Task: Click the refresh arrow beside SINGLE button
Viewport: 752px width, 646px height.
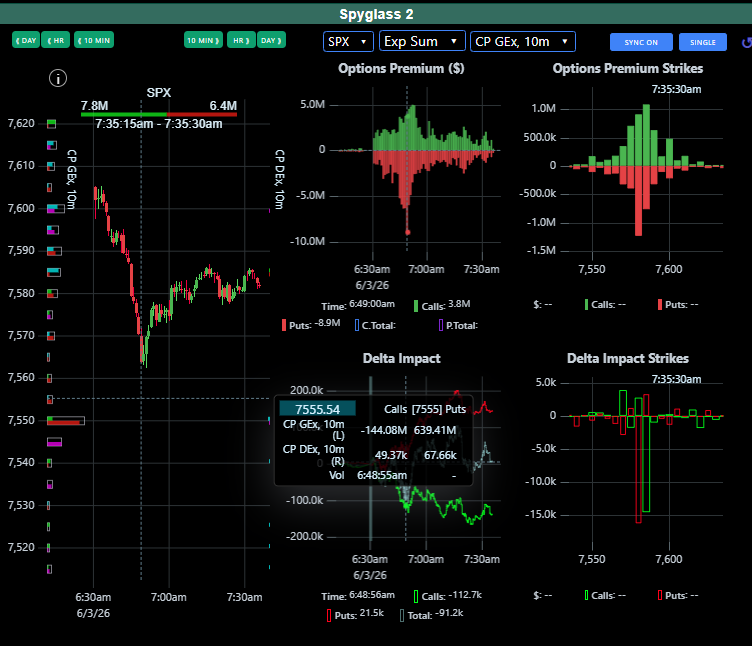Action: [746, 43]
